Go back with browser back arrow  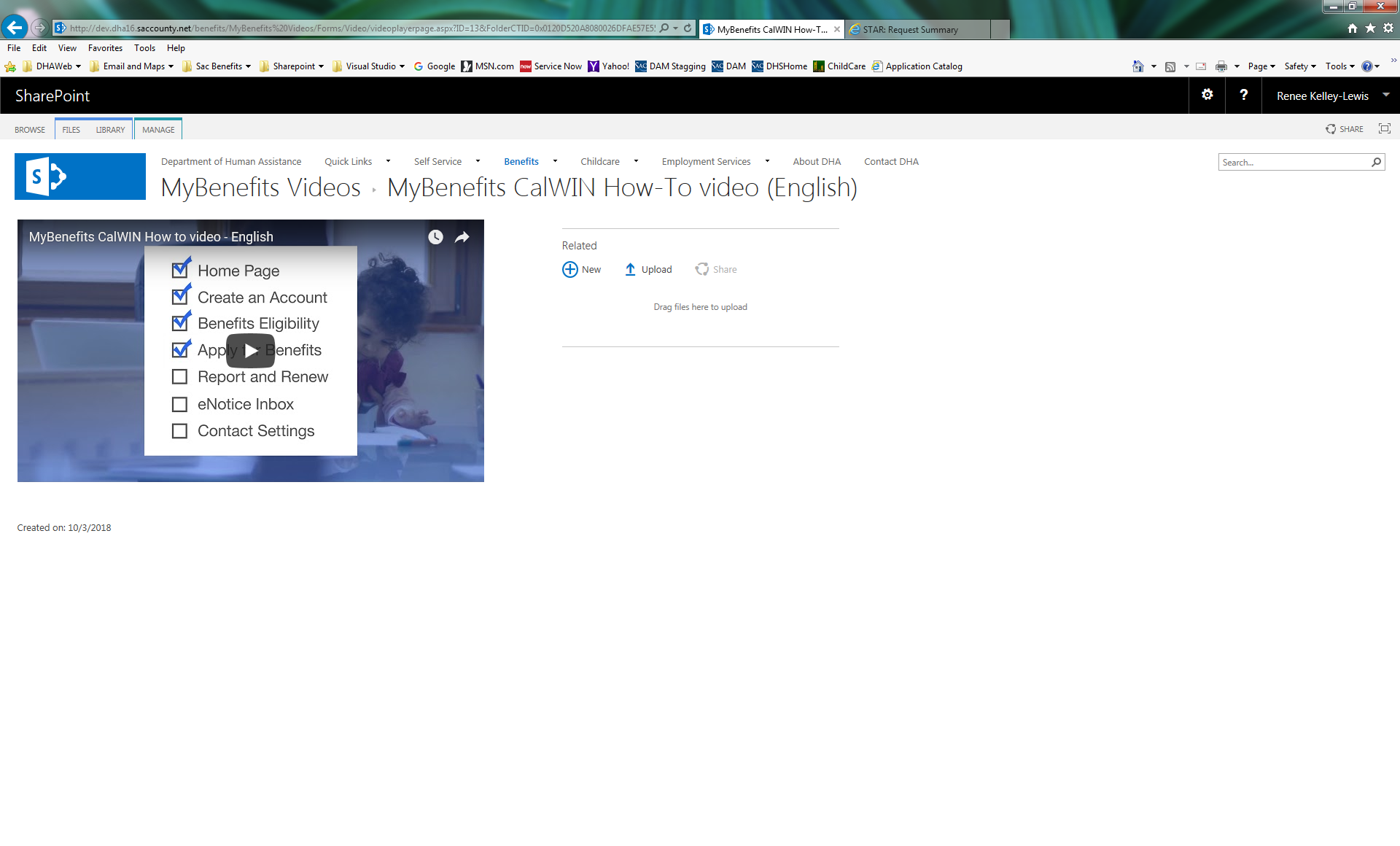(15, 28)
